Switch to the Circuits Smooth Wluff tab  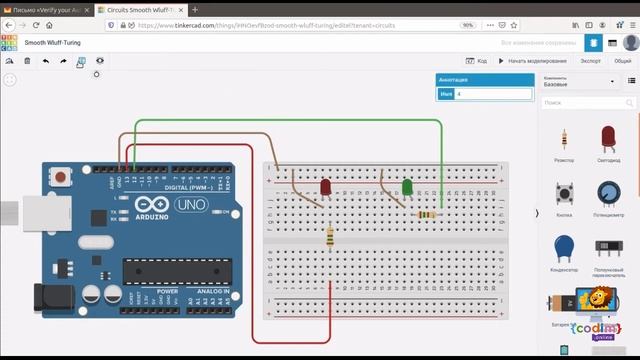tap(141, 10)
